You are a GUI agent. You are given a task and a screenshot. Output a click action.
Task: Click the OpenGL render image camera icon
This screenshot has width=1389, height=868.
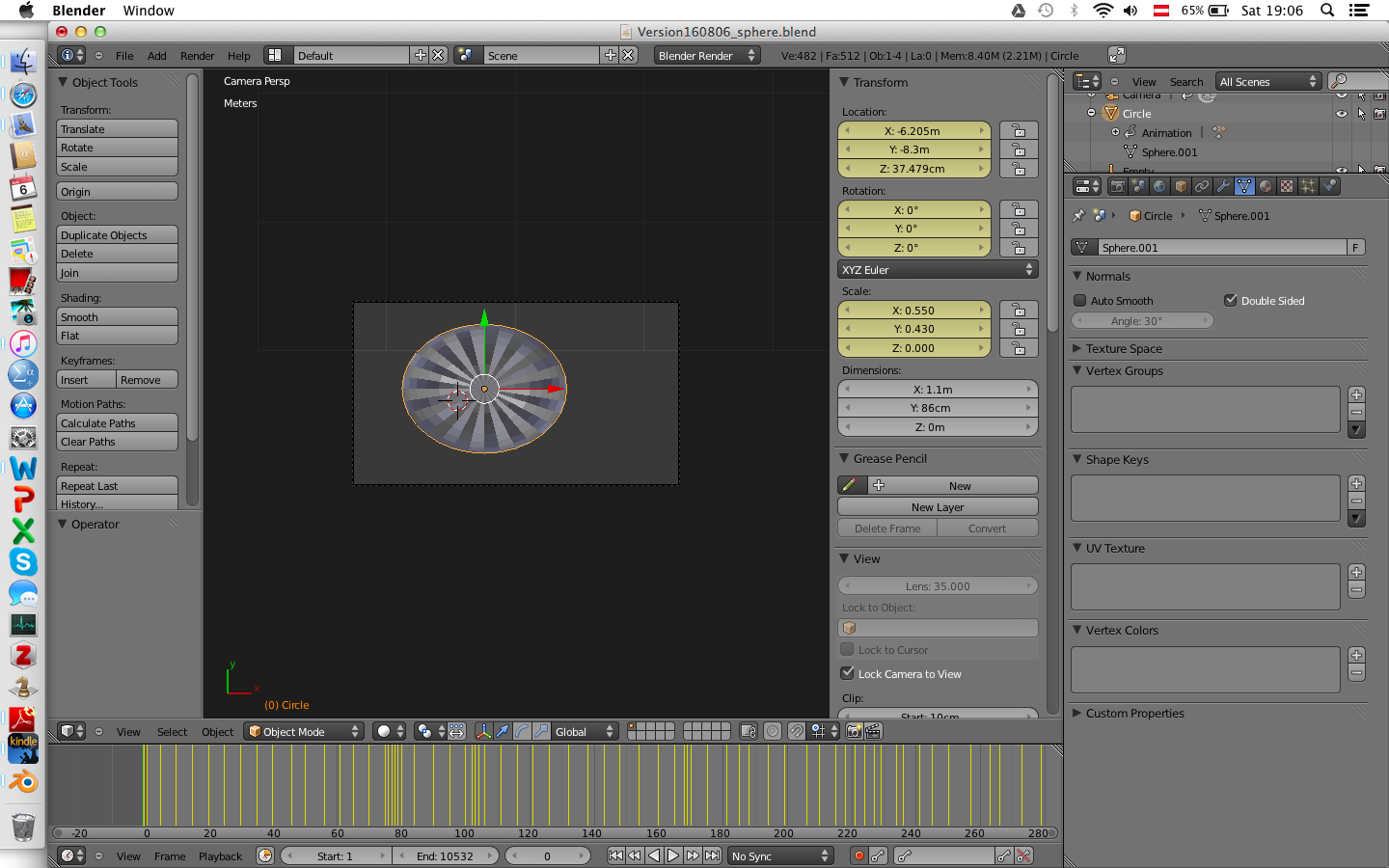click(854, 731)
